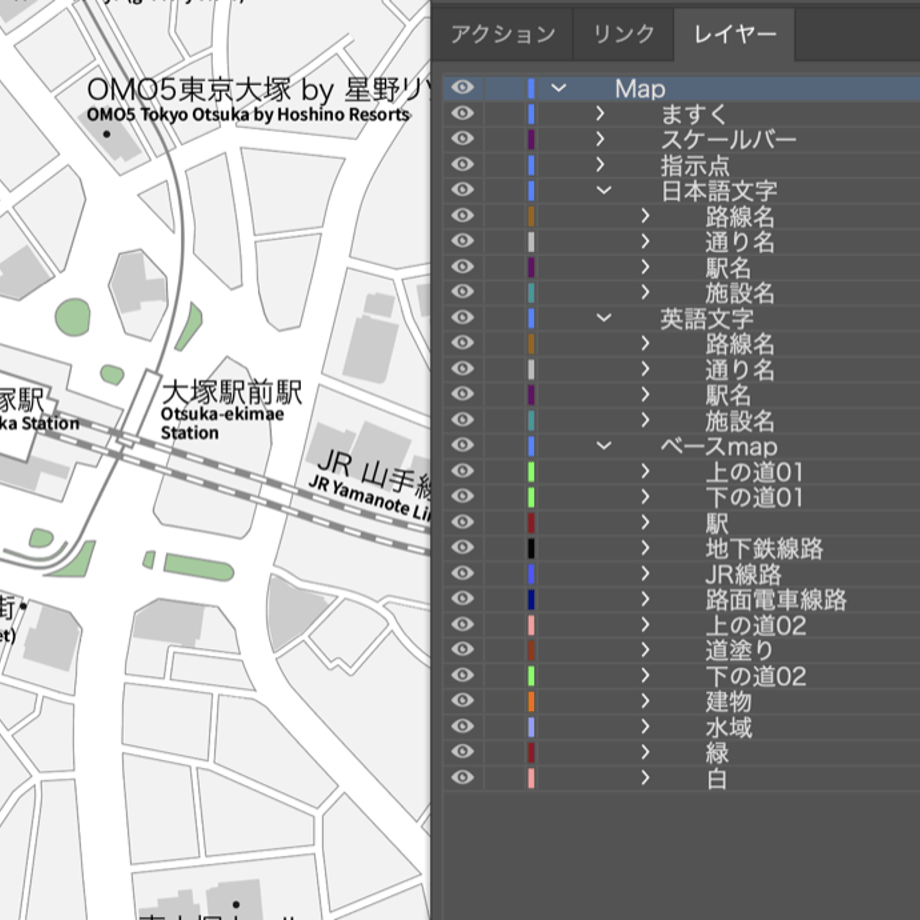920x920 pixels.
Task: Select the Map layer name
Action: tap(640, 89)
